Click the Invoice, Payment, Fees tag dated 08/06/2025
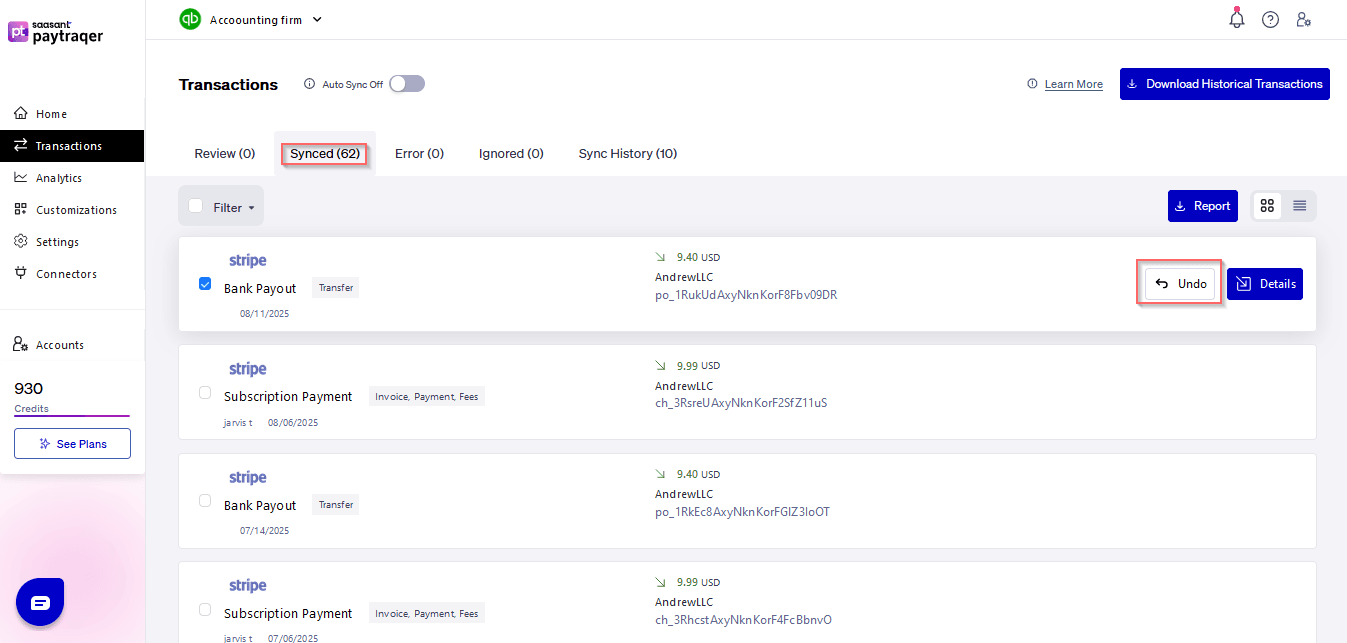 click(x=427, y=397)
